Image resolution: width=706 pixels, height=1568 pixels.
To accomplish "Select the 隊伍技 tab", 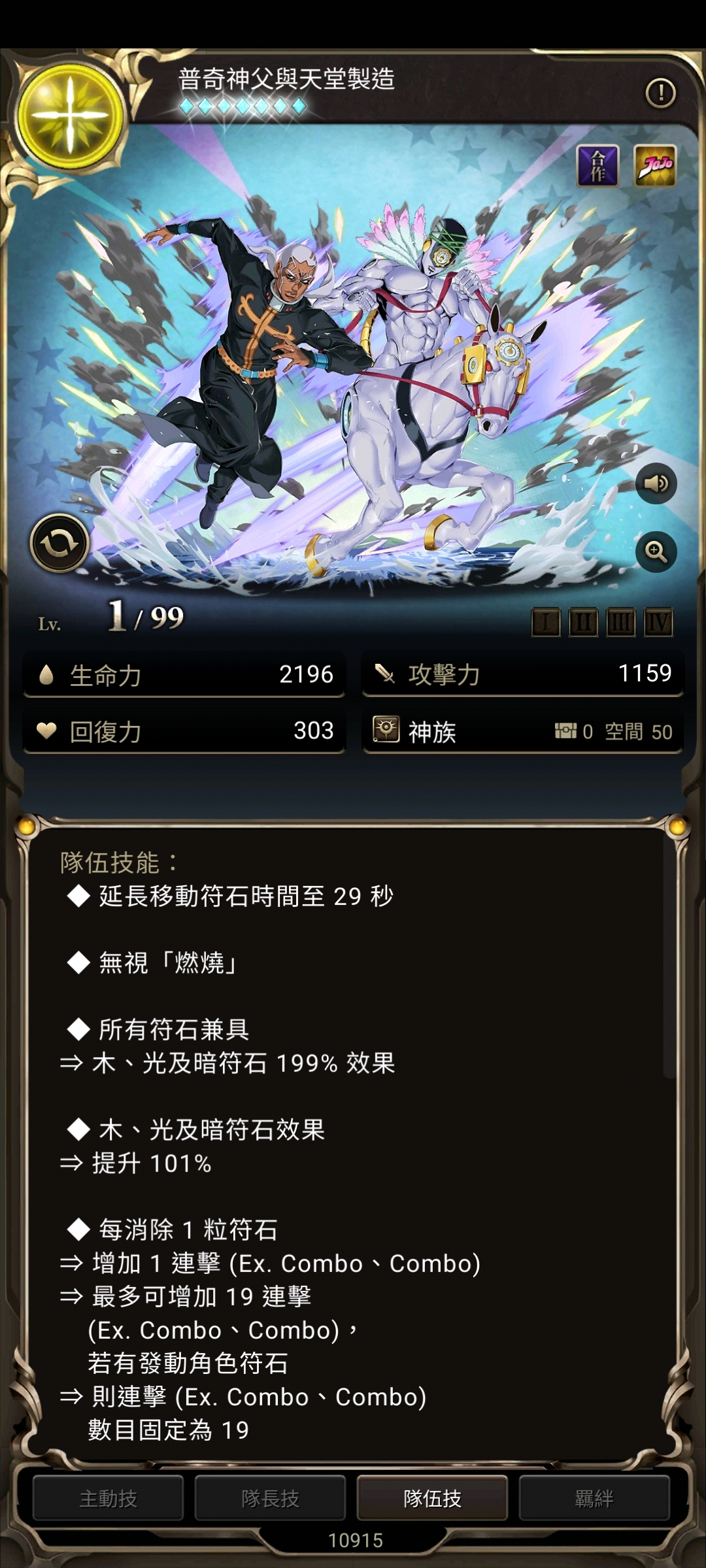I will pos(432,1498).
